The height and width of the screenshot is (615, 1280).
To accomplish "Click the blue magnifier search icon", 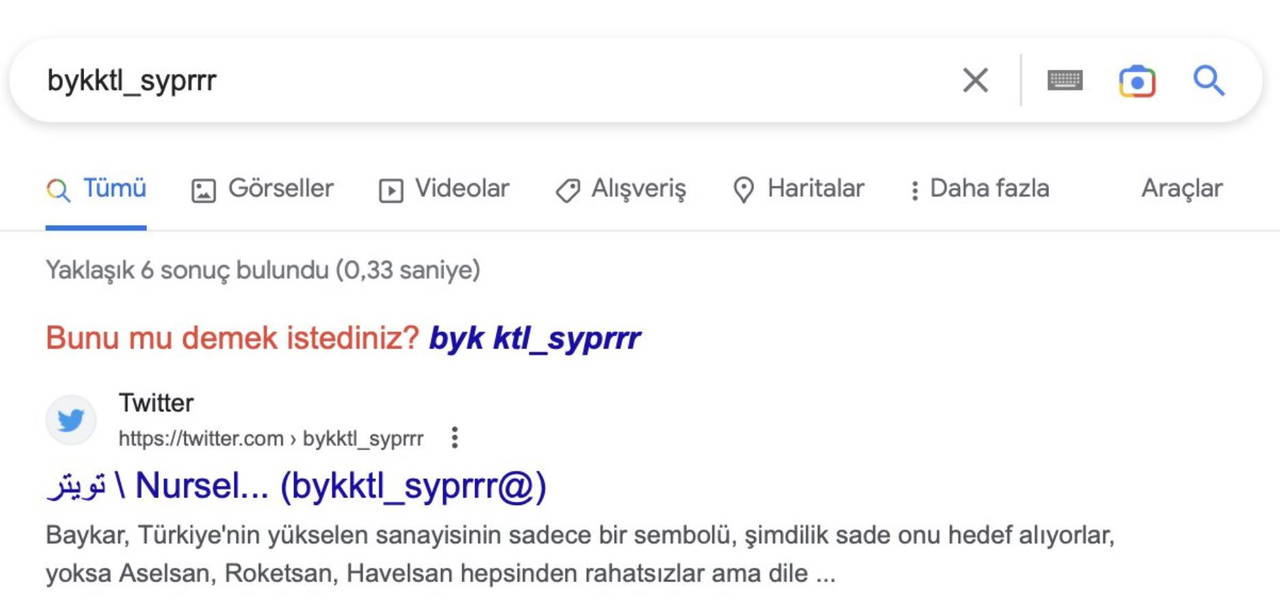I will point(1209,81).
